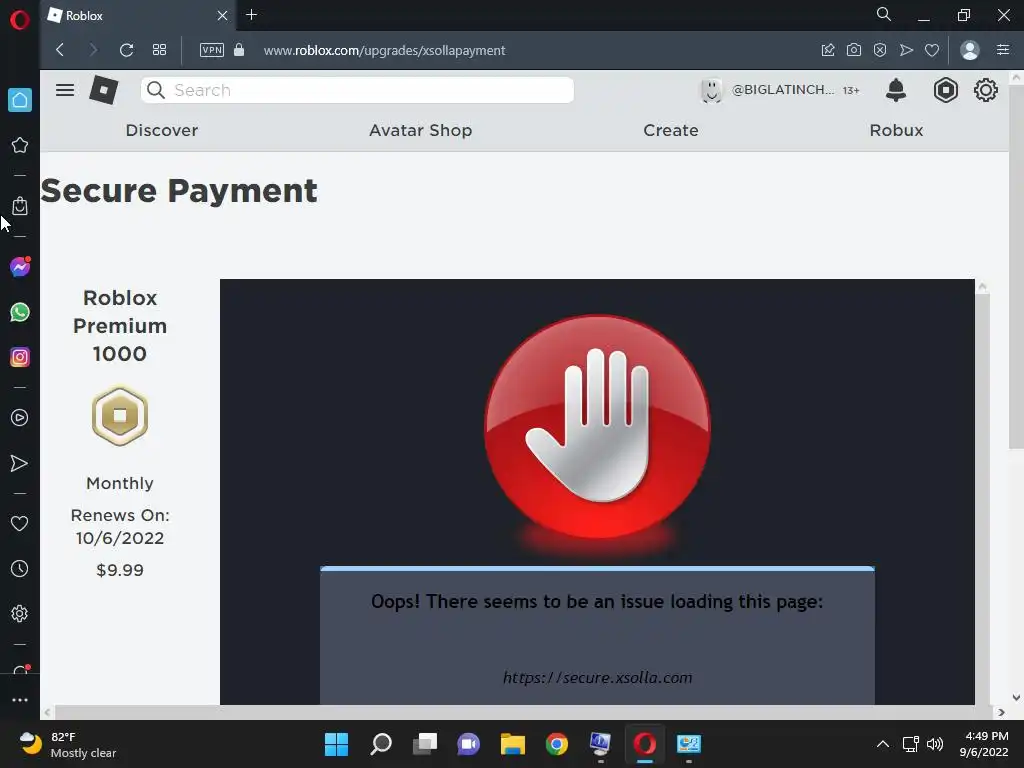
Task: View site security padlock info
Action: click(x=239, y=50)
